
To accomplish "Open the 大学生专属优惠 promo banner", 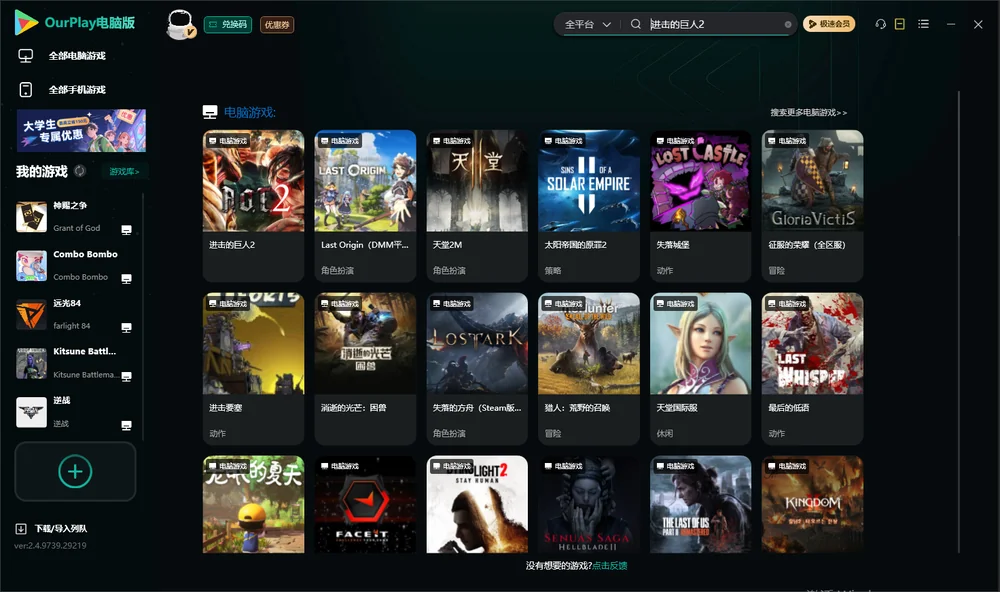I will pos(81,131).
